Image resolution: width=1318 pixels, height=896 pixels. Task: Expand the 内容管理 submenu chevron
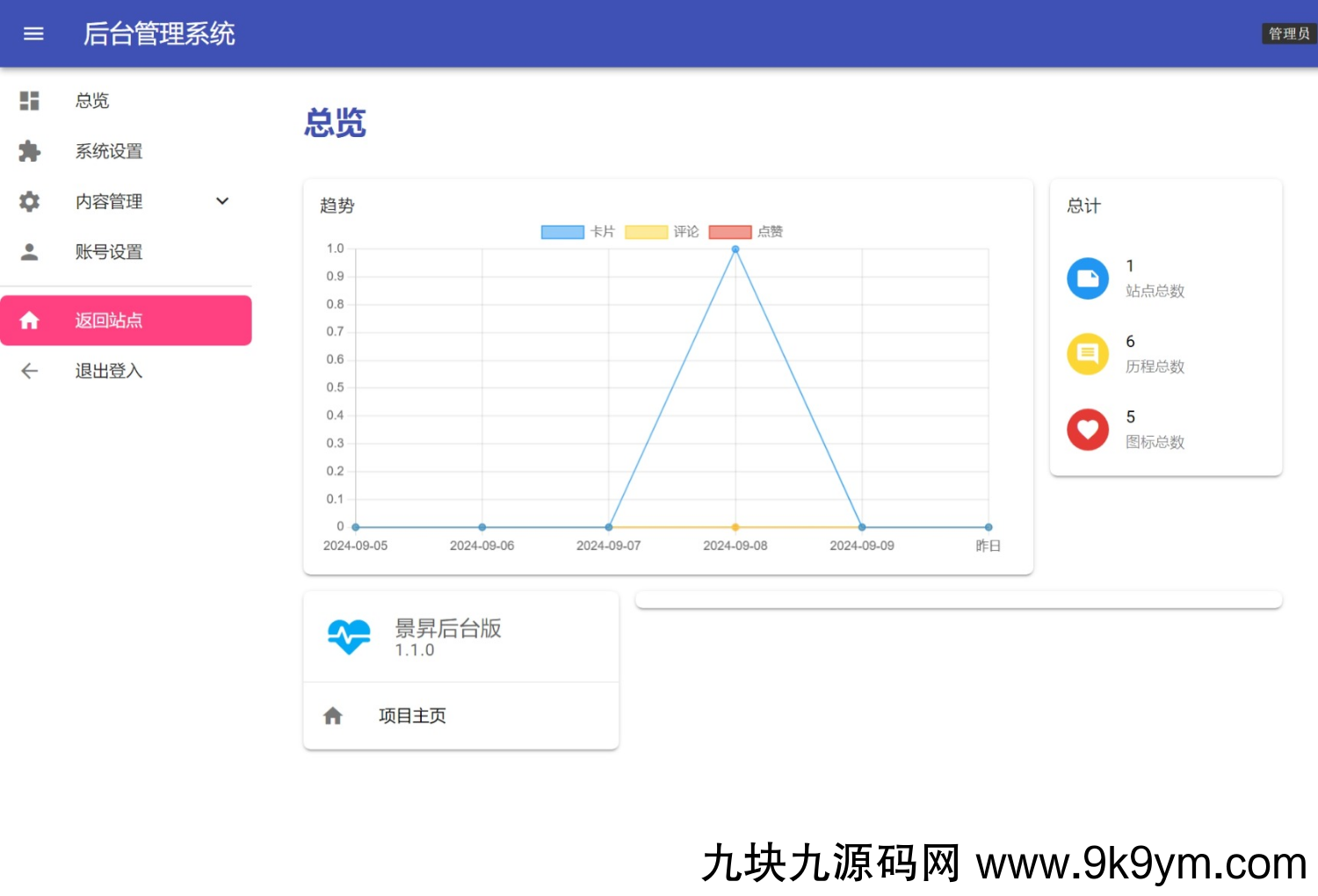click(222, 201)
